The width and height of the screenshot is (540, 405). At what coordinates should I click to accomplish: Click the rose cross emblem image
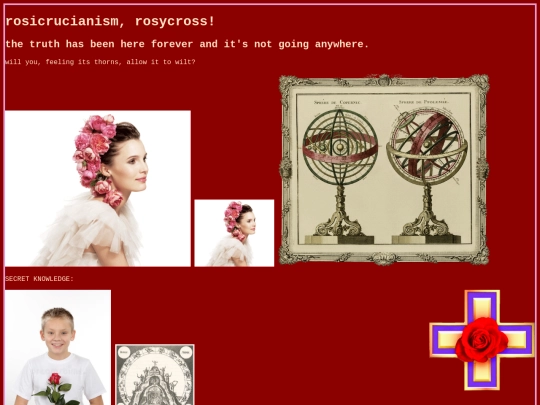[481, 340]
